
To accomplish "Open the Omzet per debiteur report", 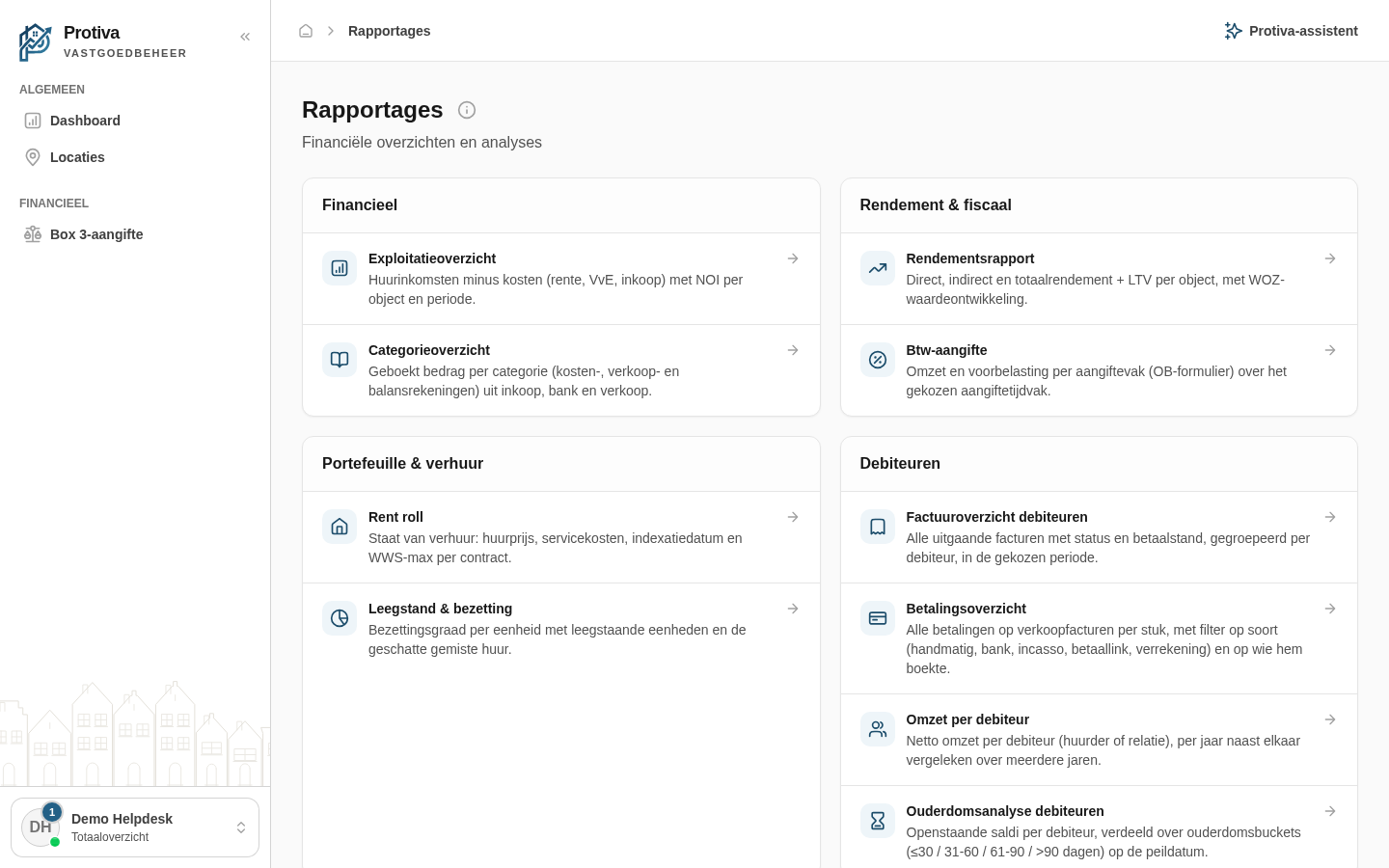I will click(x=1099, y=740).
